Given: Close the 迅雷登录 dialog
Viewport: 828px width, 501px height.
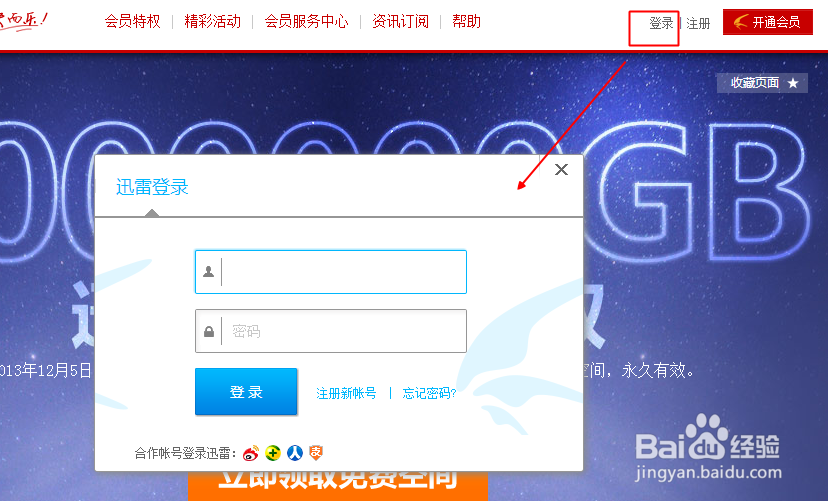Looking at the screenshot, I should point(561,169).
